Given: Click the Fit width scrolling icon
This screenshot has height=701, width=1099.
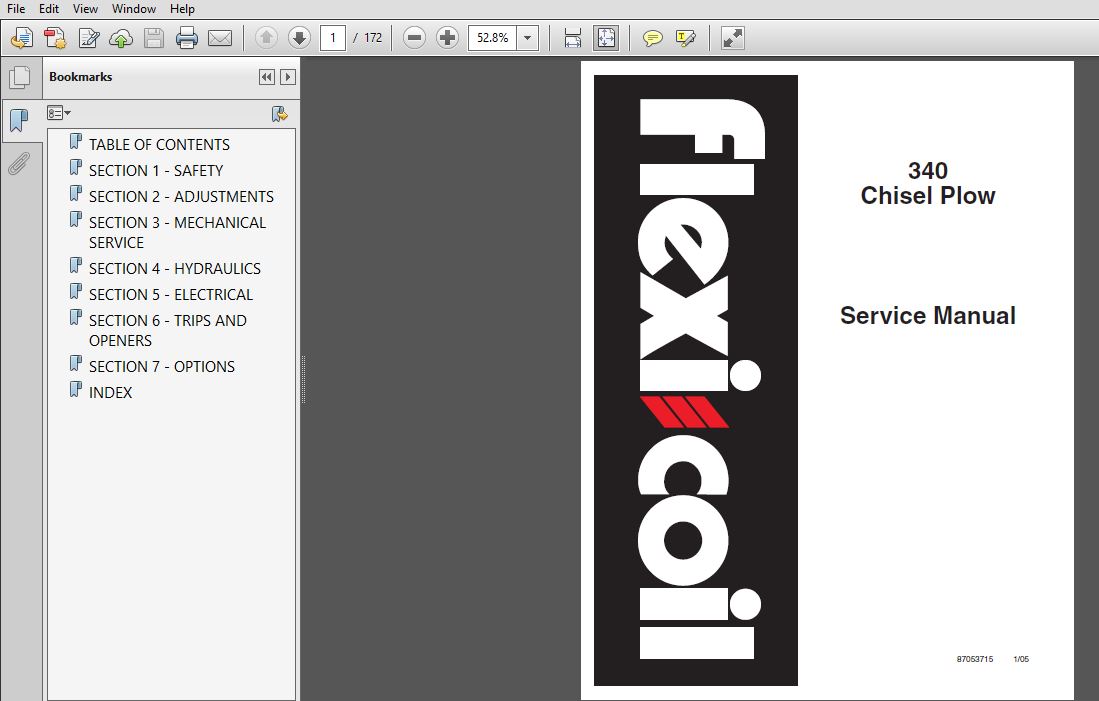Looking at the screenshot, I should [573, 38].
